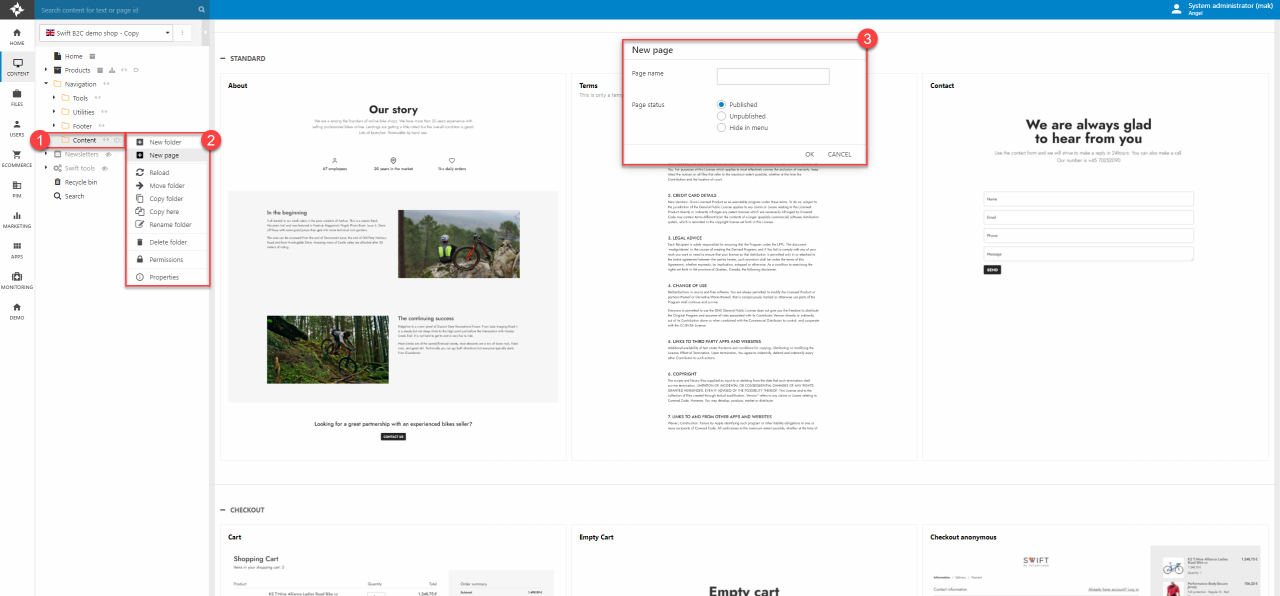1280x596 pixels.
Task: Collapse the Navigation tree folder
Action: coord(46,84)
